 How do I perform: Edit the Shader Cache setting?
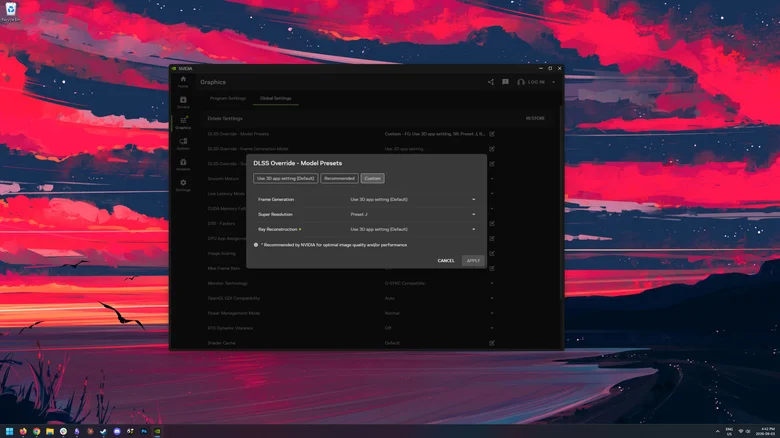(x=491, y=343)
